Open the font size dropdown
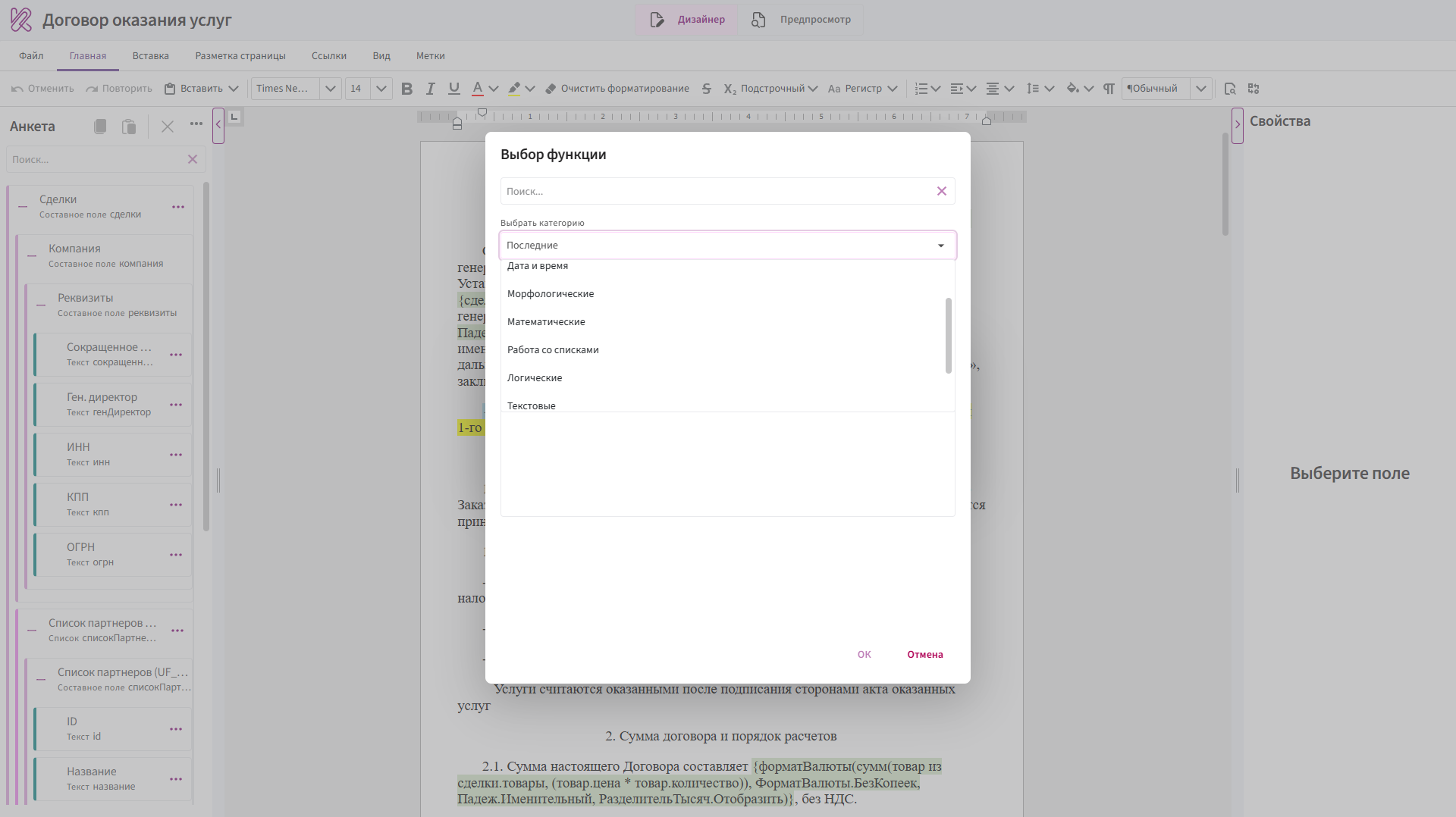This screenshot has width=1456, height=817. pos(381,89)
